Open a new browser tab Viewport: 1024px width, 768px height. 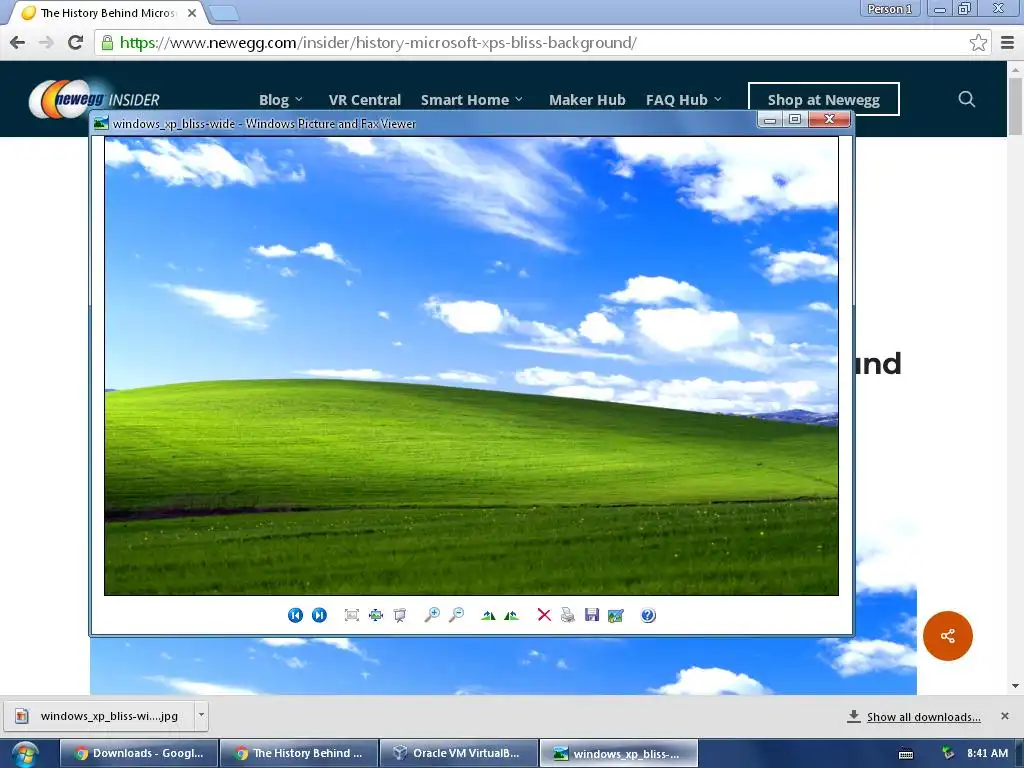(x=224, y=13)
